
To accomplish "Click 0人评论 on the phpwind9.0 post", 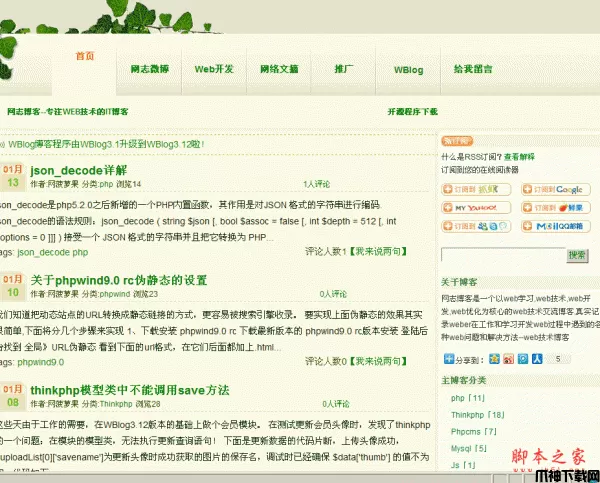I will tap(333, 294).
